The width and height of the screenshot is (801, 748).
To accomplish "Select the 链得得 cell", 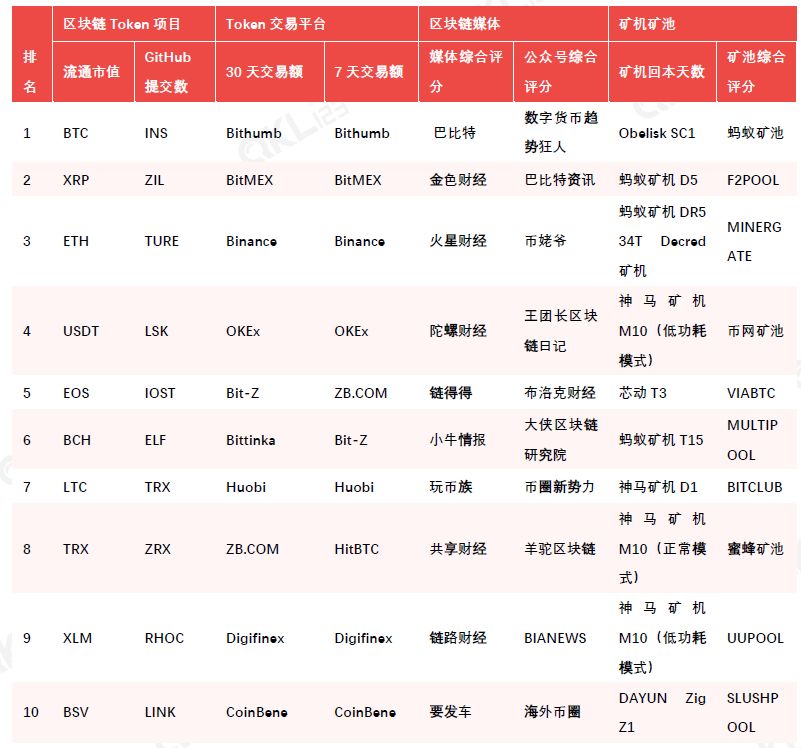I will point(451,393).
